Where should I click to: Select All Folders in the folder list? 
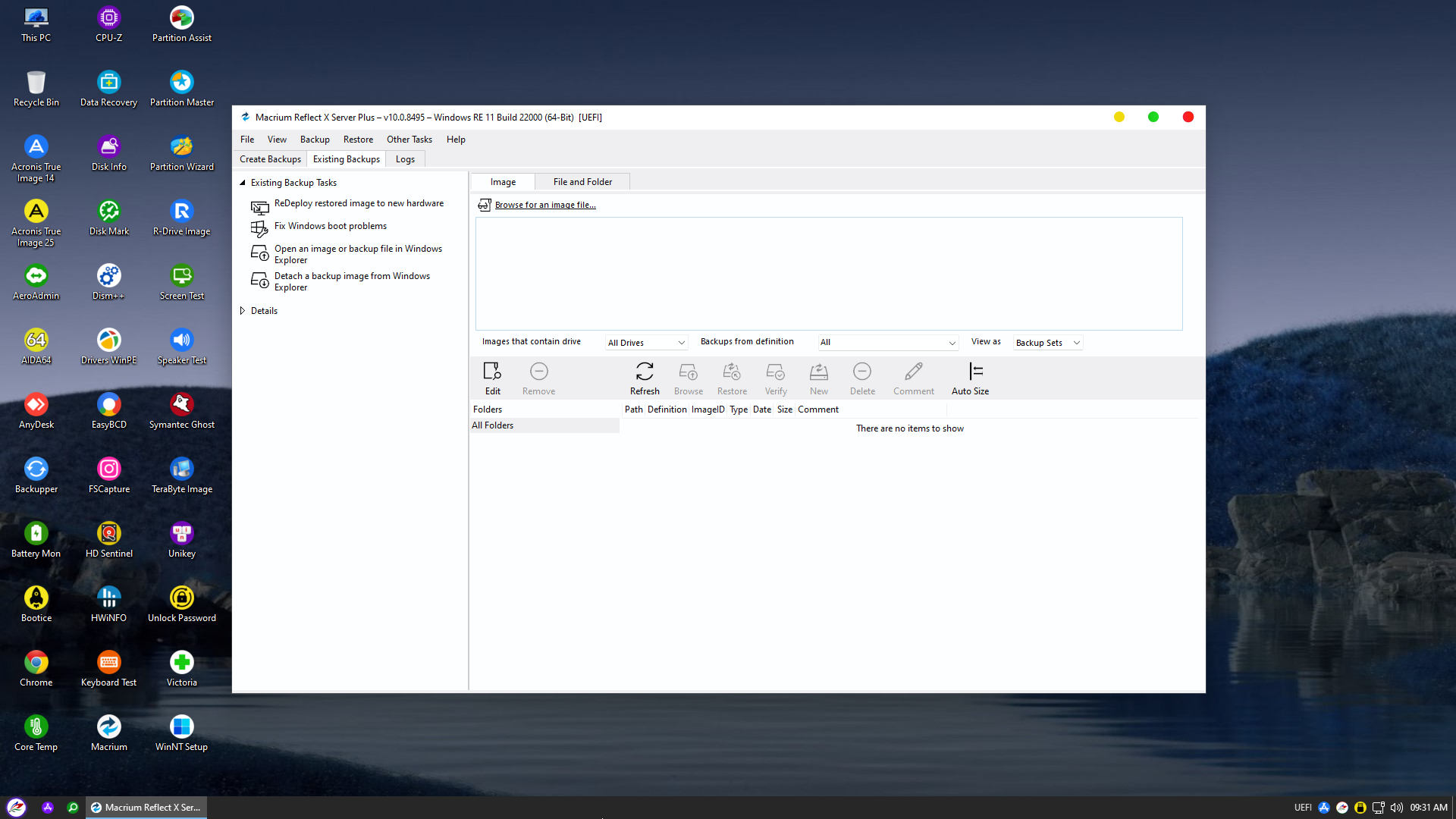[493, 425]
